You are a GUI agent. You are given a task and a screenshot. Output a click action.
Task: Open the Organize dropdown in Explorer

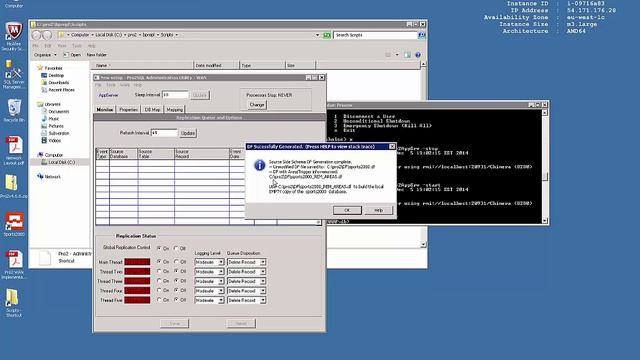[x=45, y=55]
